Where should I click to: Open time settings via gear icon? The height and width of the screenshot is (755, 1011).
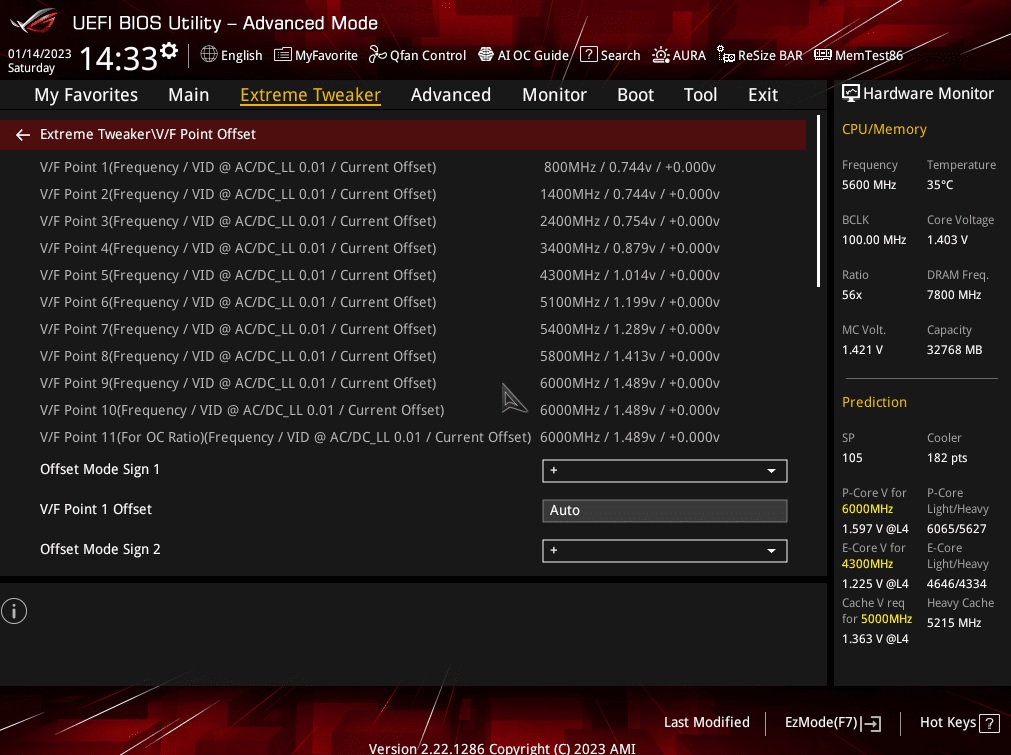point(169,51)
